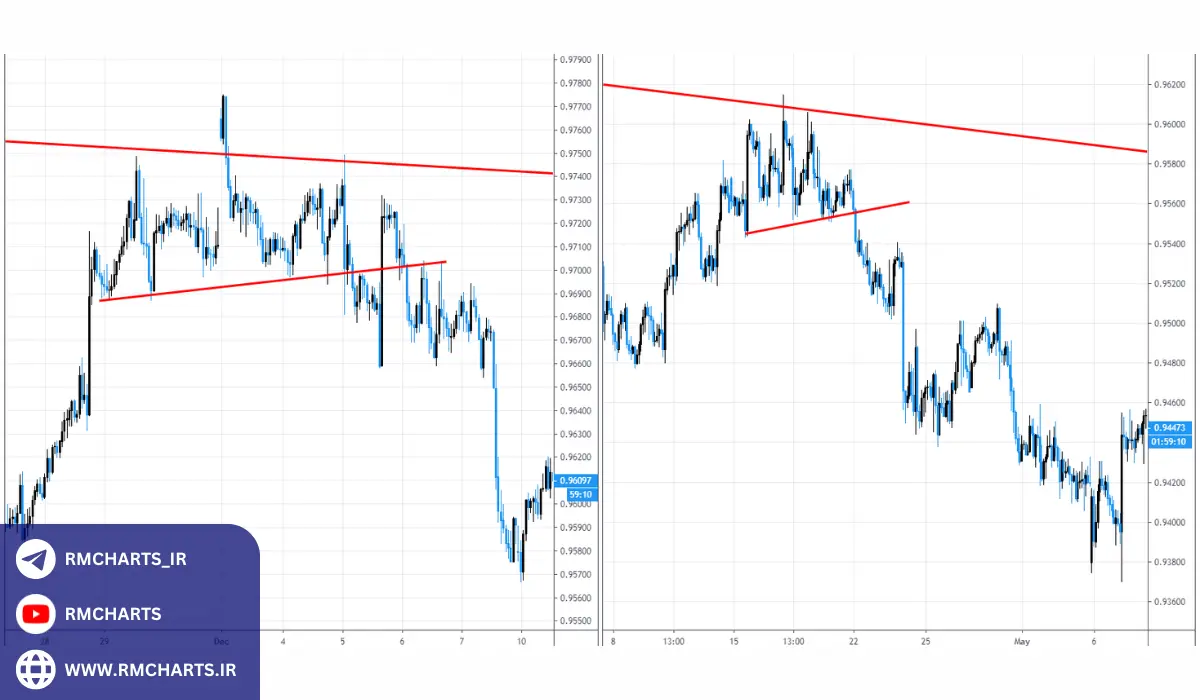Click the Telegram paper-plane icon
Image resolution: width=1200 pixels, height=700 pixels.
[36, 560]
